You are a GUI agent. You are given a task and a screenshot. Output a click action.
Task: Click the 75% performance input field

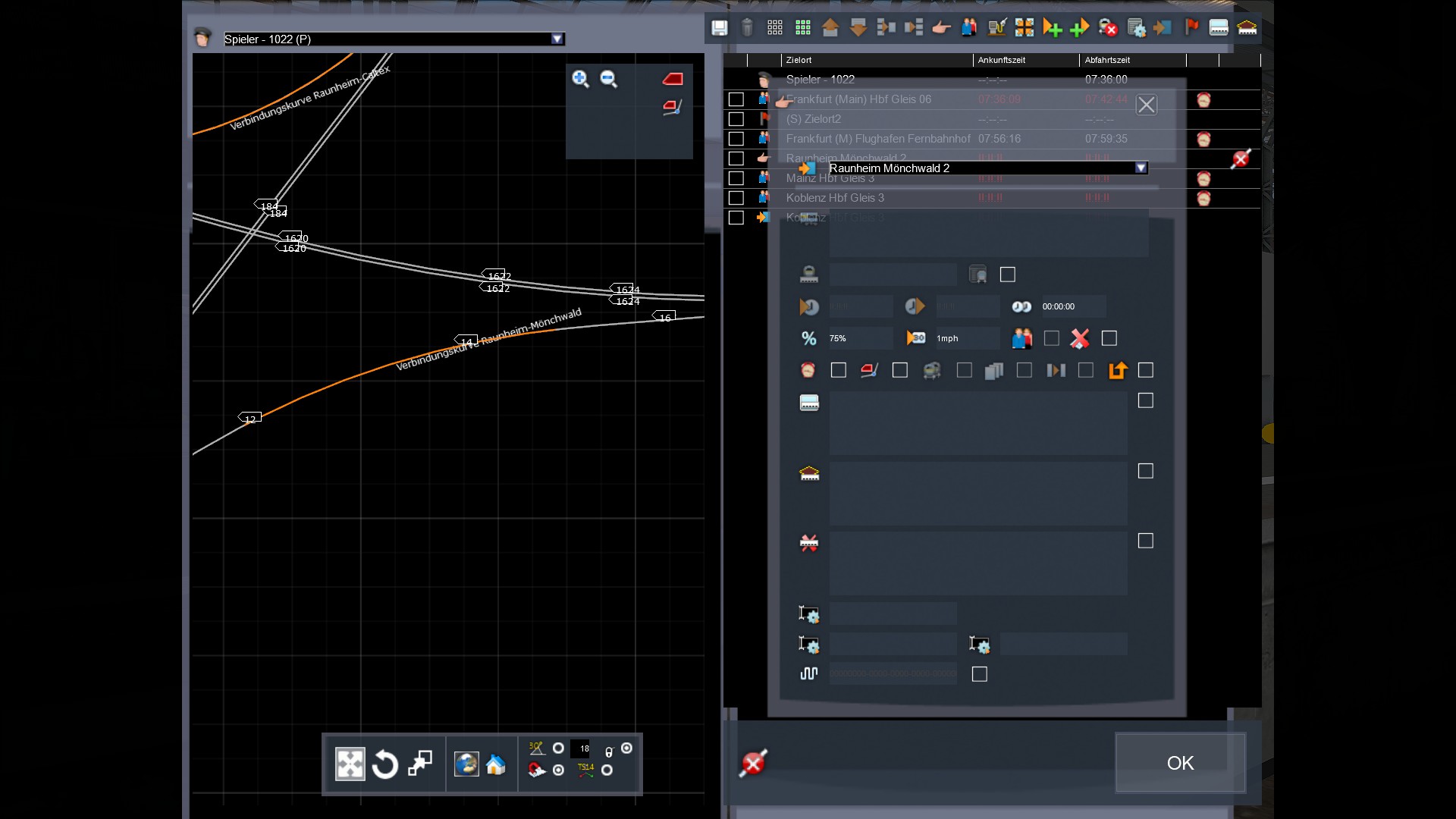(x=860, y=338)
